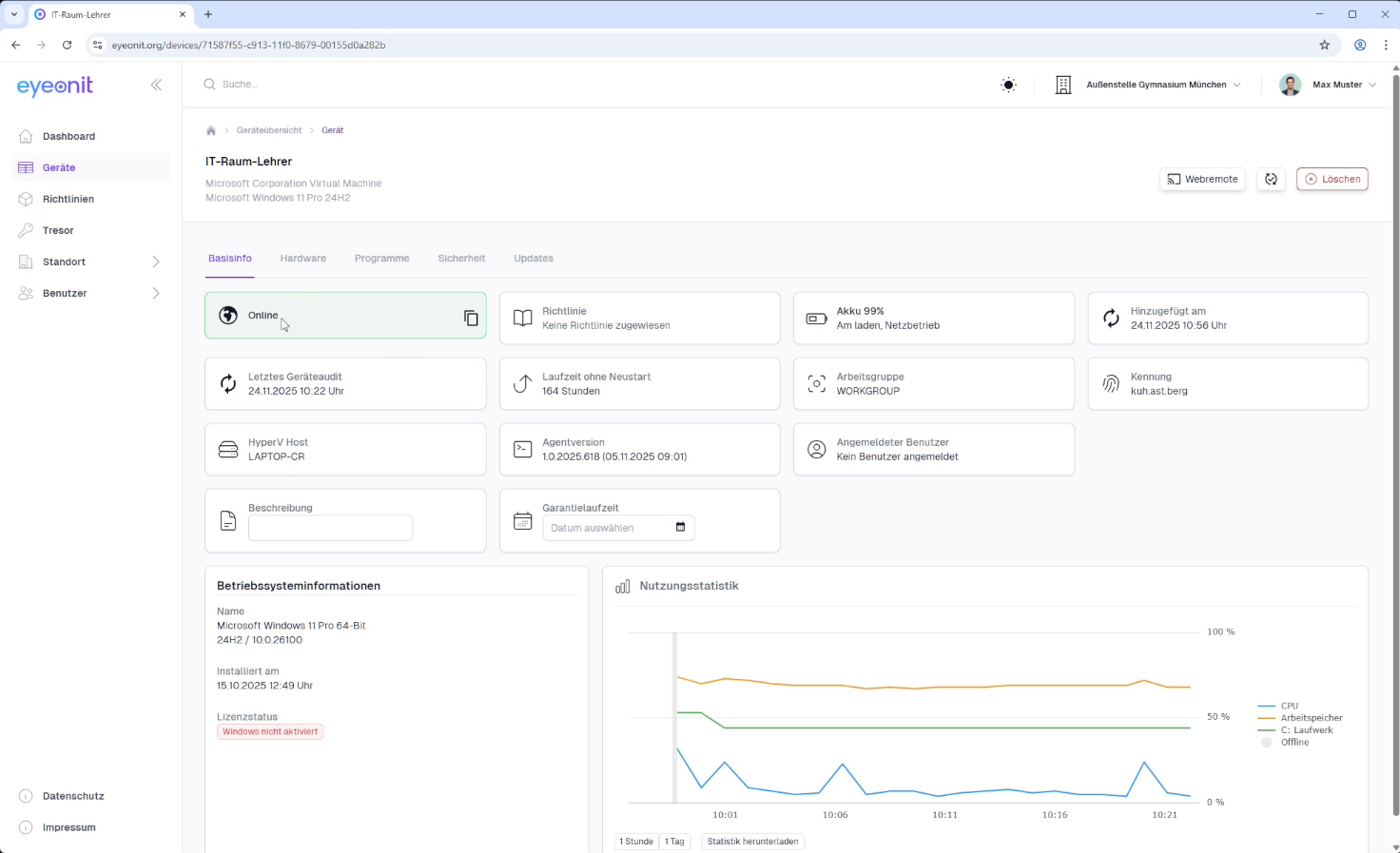This screenshot has width=1400, height=853.
Task: Click the refresh icon next to Webremote
Action: (1271, 179)
